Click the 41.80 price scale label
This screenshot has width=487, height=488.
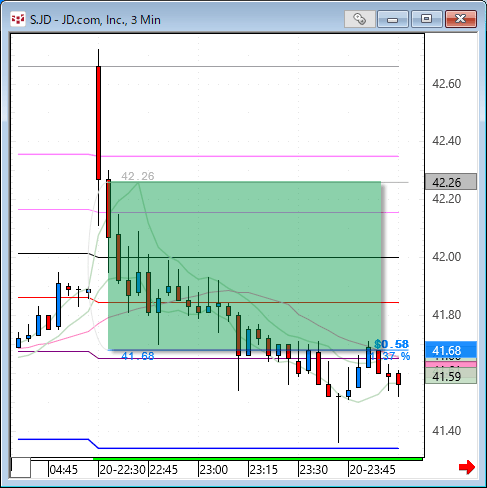[x=446, y=314]
